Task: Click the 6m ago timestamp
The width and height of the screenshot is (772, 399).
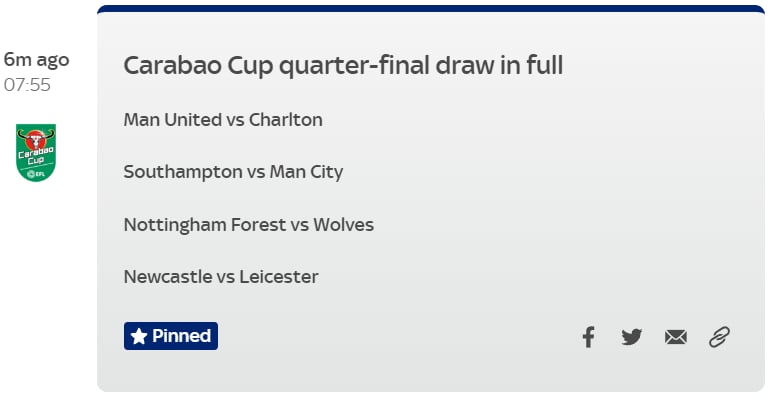Action: [36, 60]
